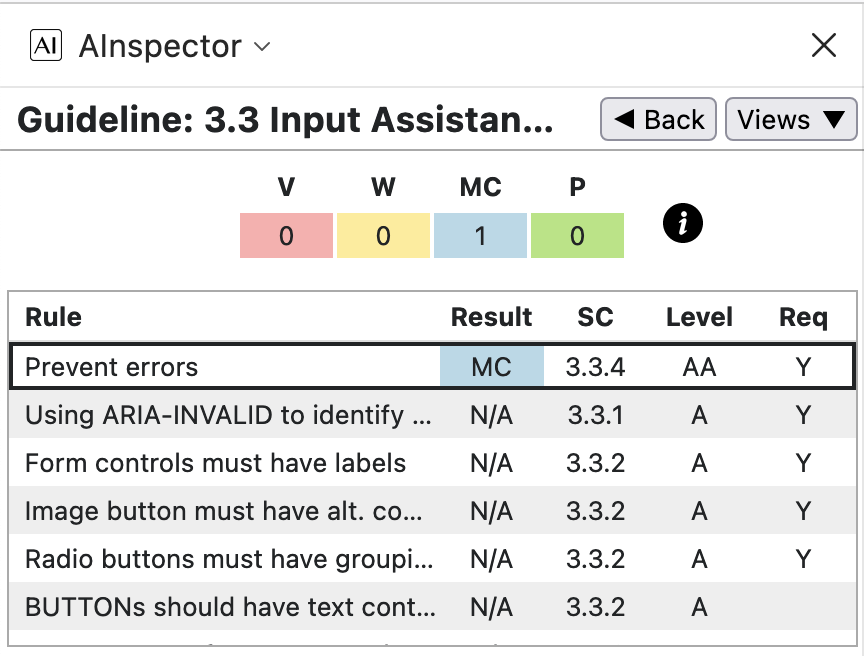Image resolution: width=864 pixels, height=656 pixels.
Task: Close the AInspector sidebar panel
Action: (x=823, y=46)
